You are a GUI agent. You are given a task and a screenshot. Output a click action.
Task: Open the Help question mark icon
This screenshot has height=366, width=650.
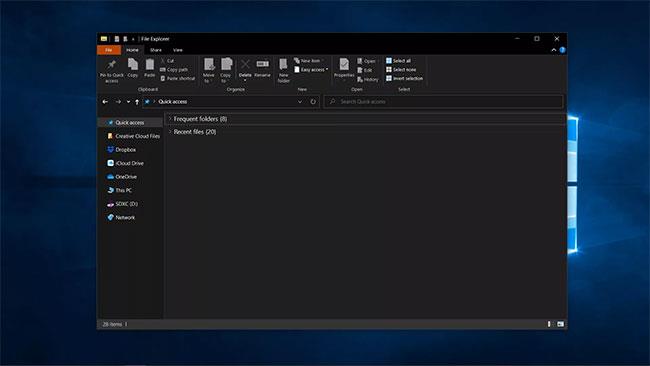click(562, 50)
